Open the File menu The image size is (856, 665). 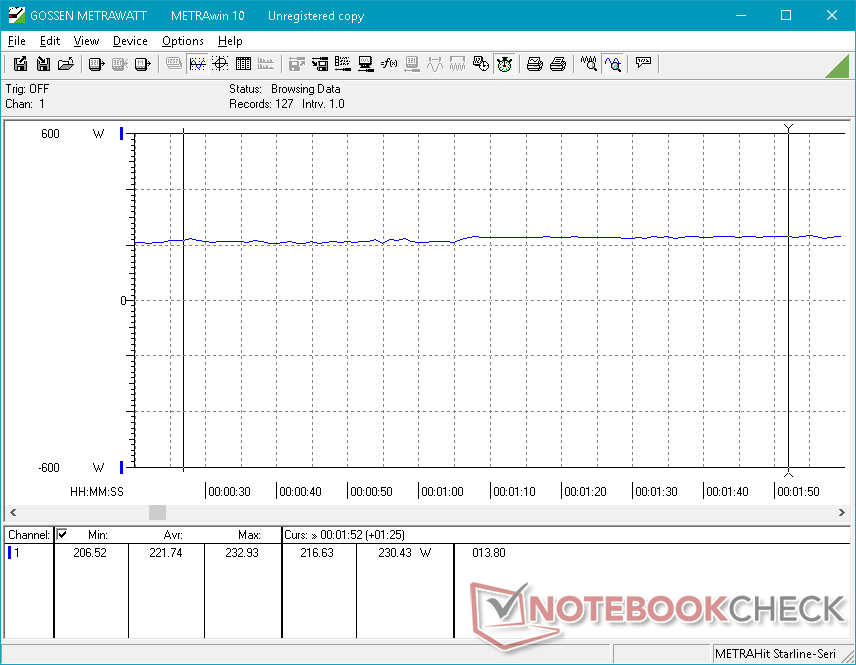(16, 41)
